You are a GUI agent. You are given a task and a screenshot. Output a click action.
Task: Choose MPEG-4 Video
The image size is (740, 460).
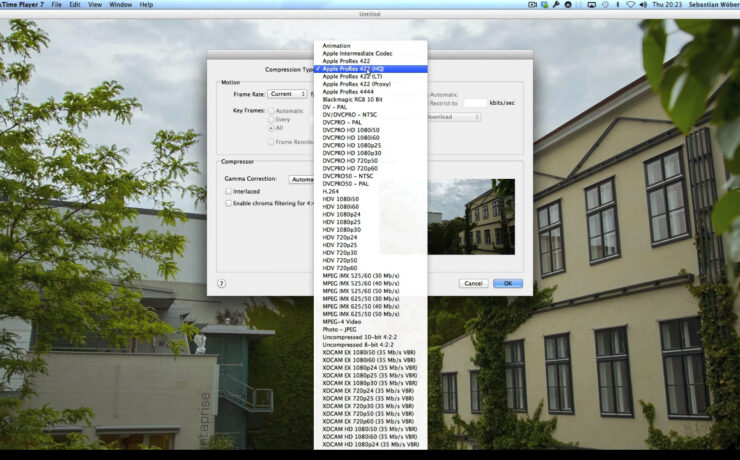click(370, 322)
